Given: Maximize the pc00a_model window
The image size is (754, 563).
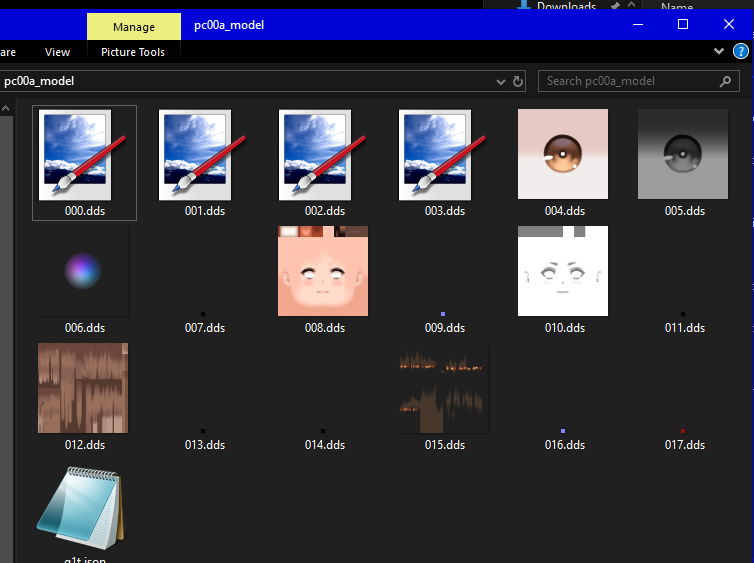Looking at the screenshot, I should pos(683,25).
